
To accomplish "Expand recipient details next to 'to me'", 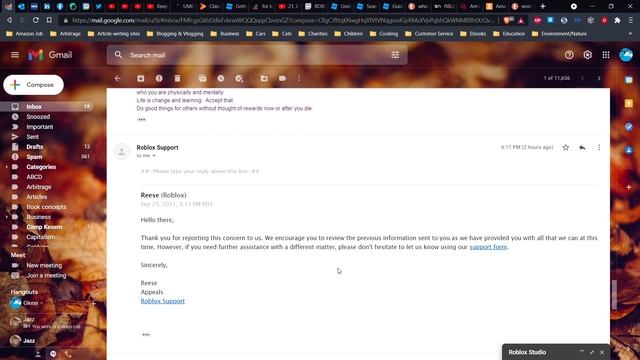I will click(x=154, y=156).
